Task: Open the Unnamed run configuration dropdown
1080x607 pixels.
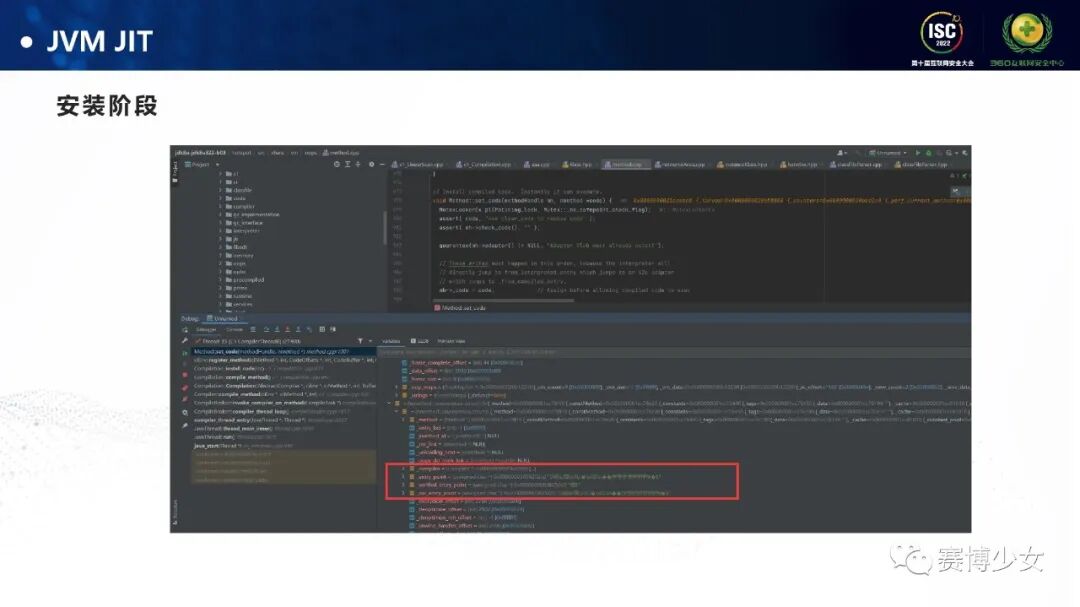Action: 888,153
